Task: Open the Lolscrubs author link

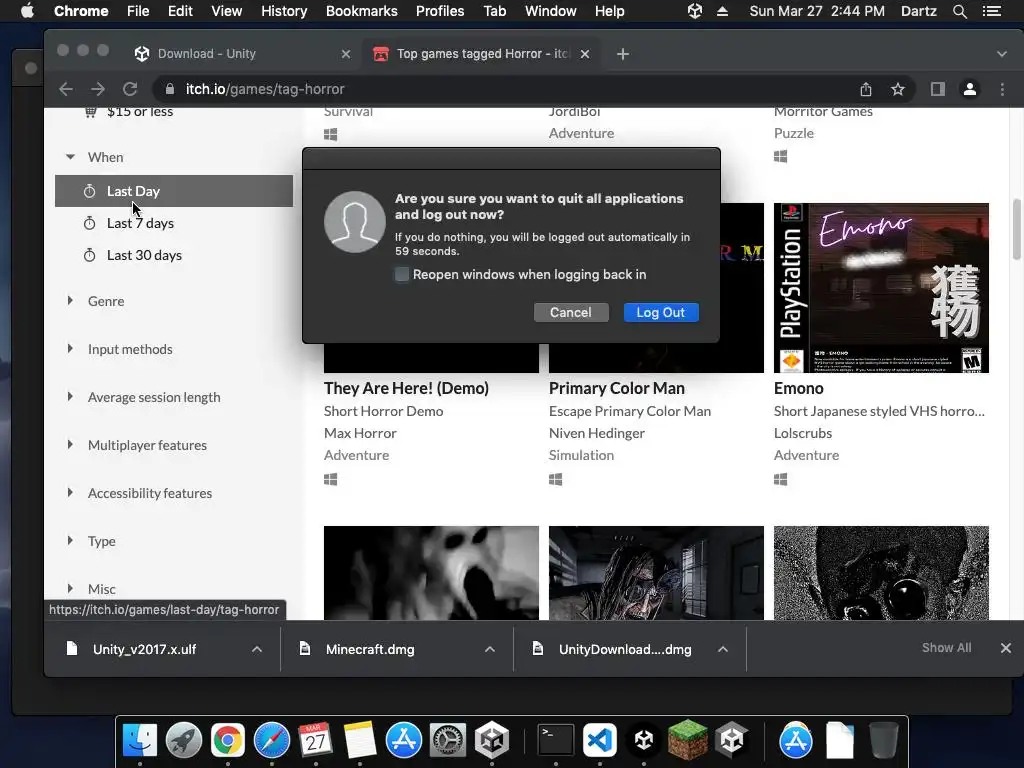Action: [x=803, y=433]
